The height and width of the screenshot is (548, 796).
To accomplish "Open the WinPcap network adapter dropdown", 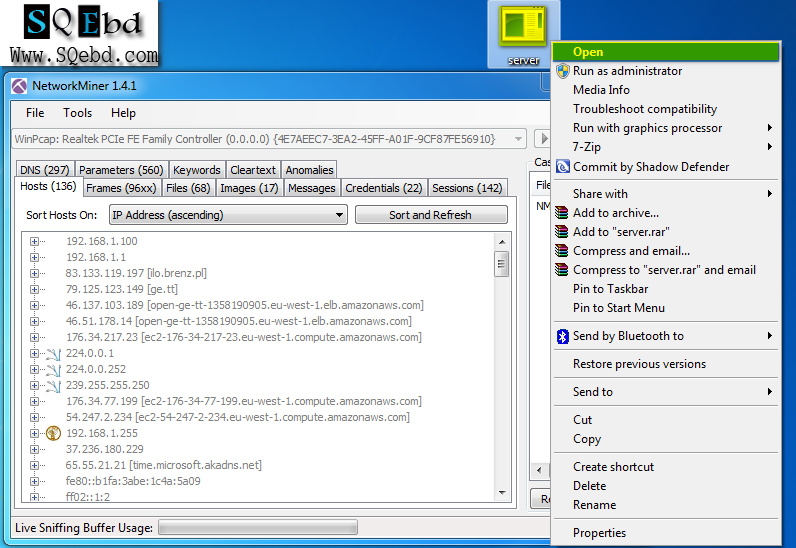I will (x=269, y=139).
